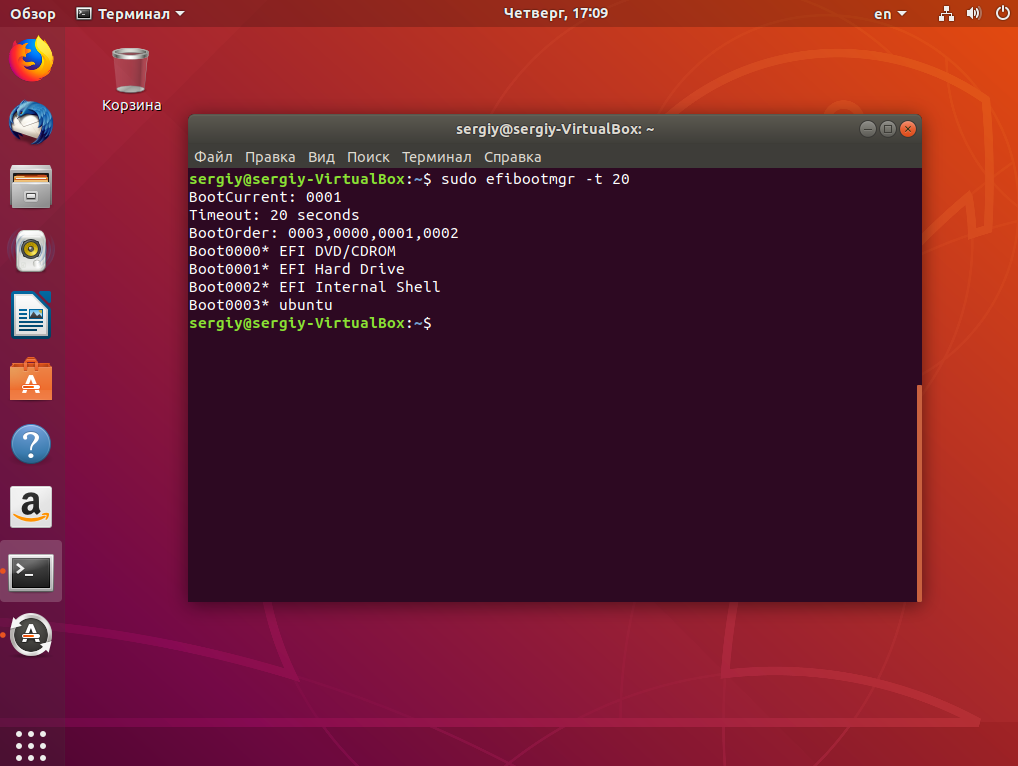The image size is (1018, 766).
Task: Open the Правка menu
Action: click(270, 157)
